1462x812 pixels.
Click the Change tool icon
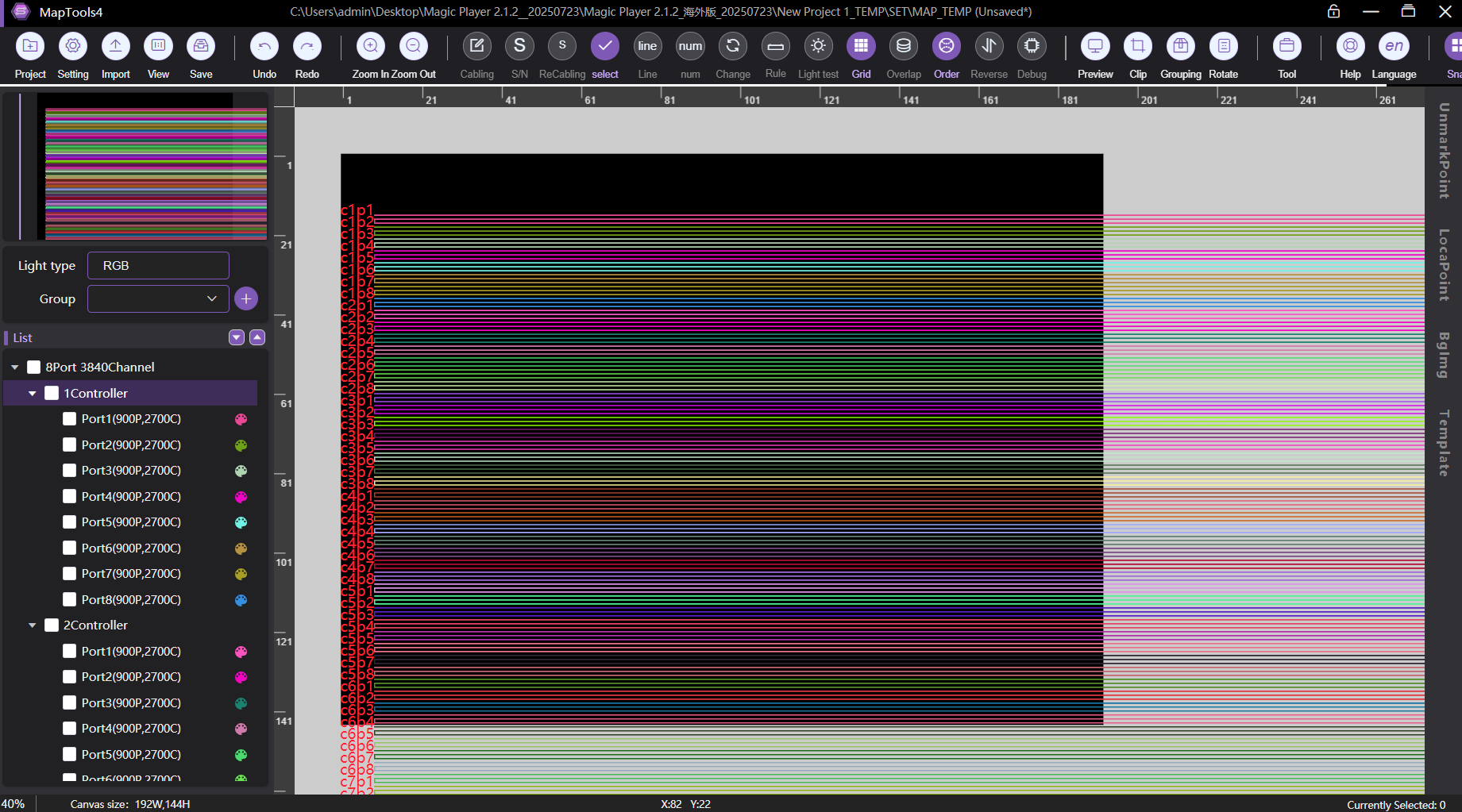click(733, 47)
